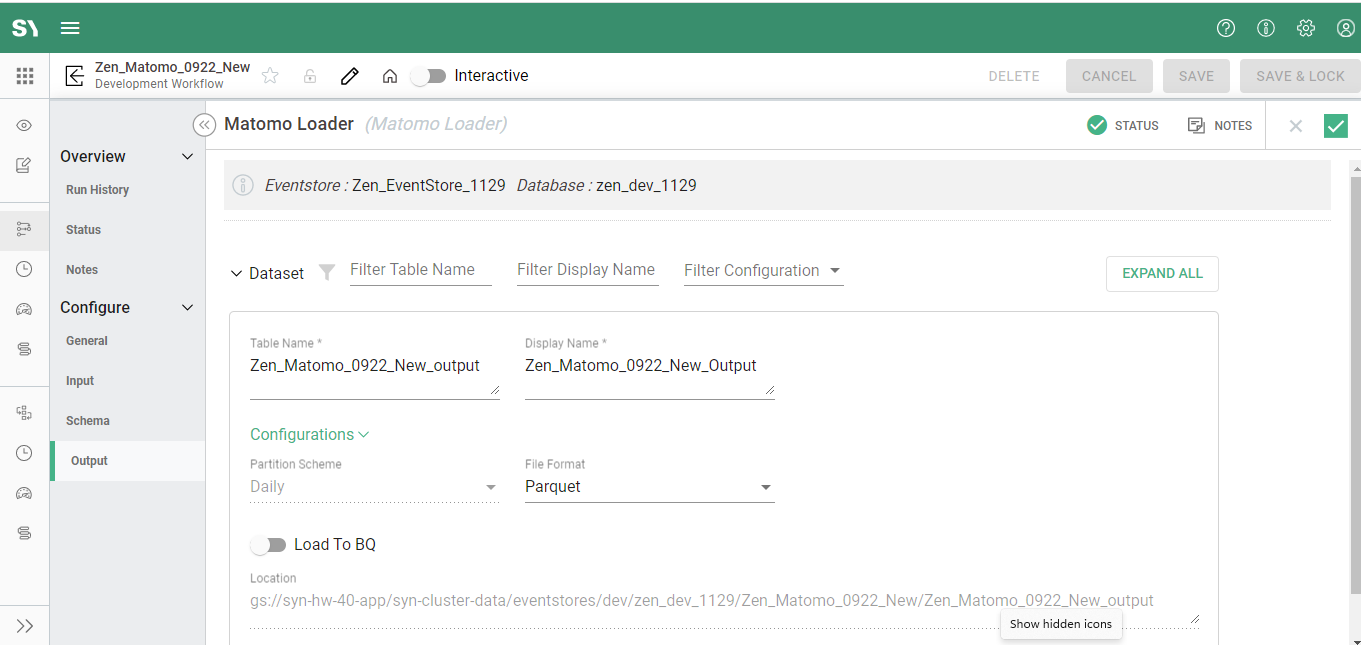
Task: Enable the Load To BQ toggle
Action: (x=268, y=545)
